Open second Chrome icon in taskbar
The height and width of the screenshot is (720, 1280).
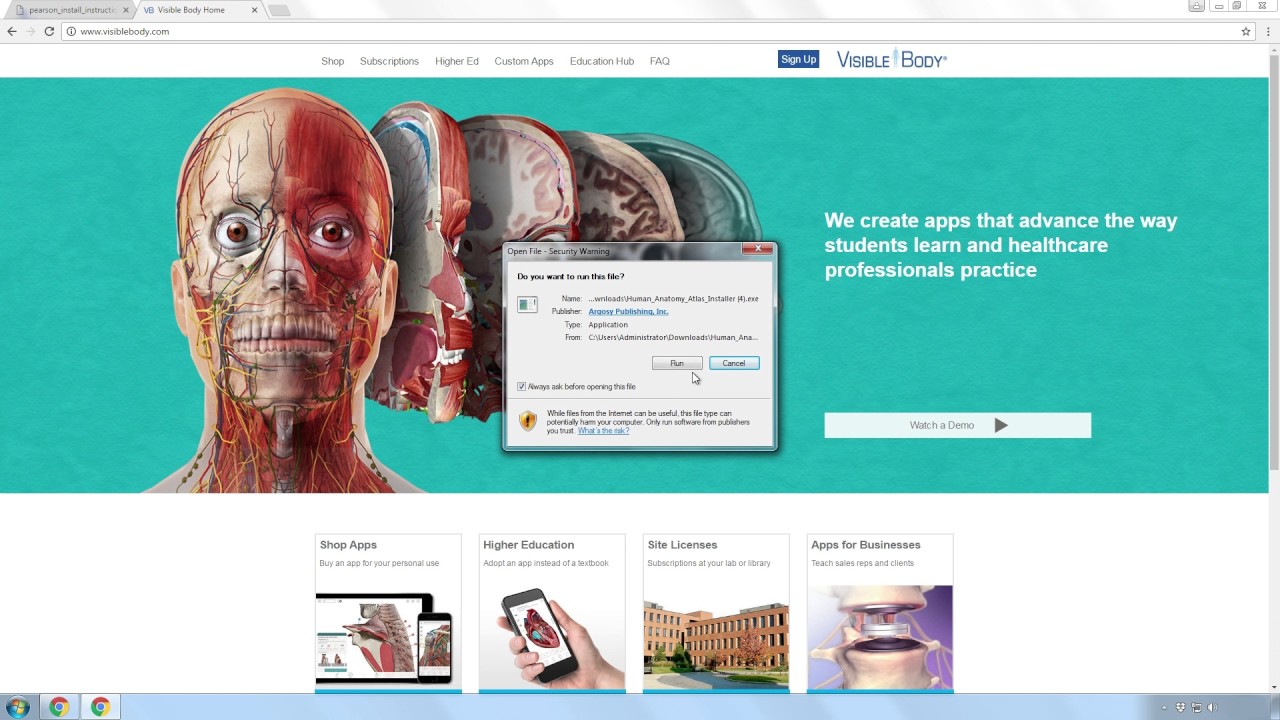click(100, 707)
